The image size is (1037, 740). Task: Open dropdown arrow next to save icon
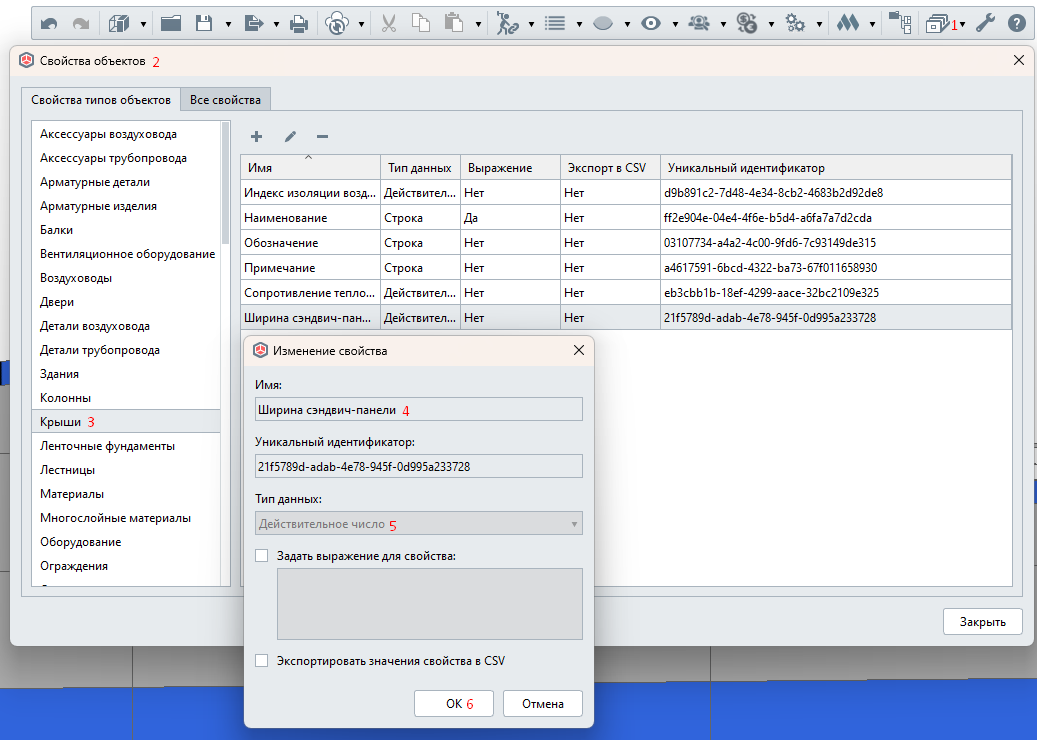click(x=228, y=24)
